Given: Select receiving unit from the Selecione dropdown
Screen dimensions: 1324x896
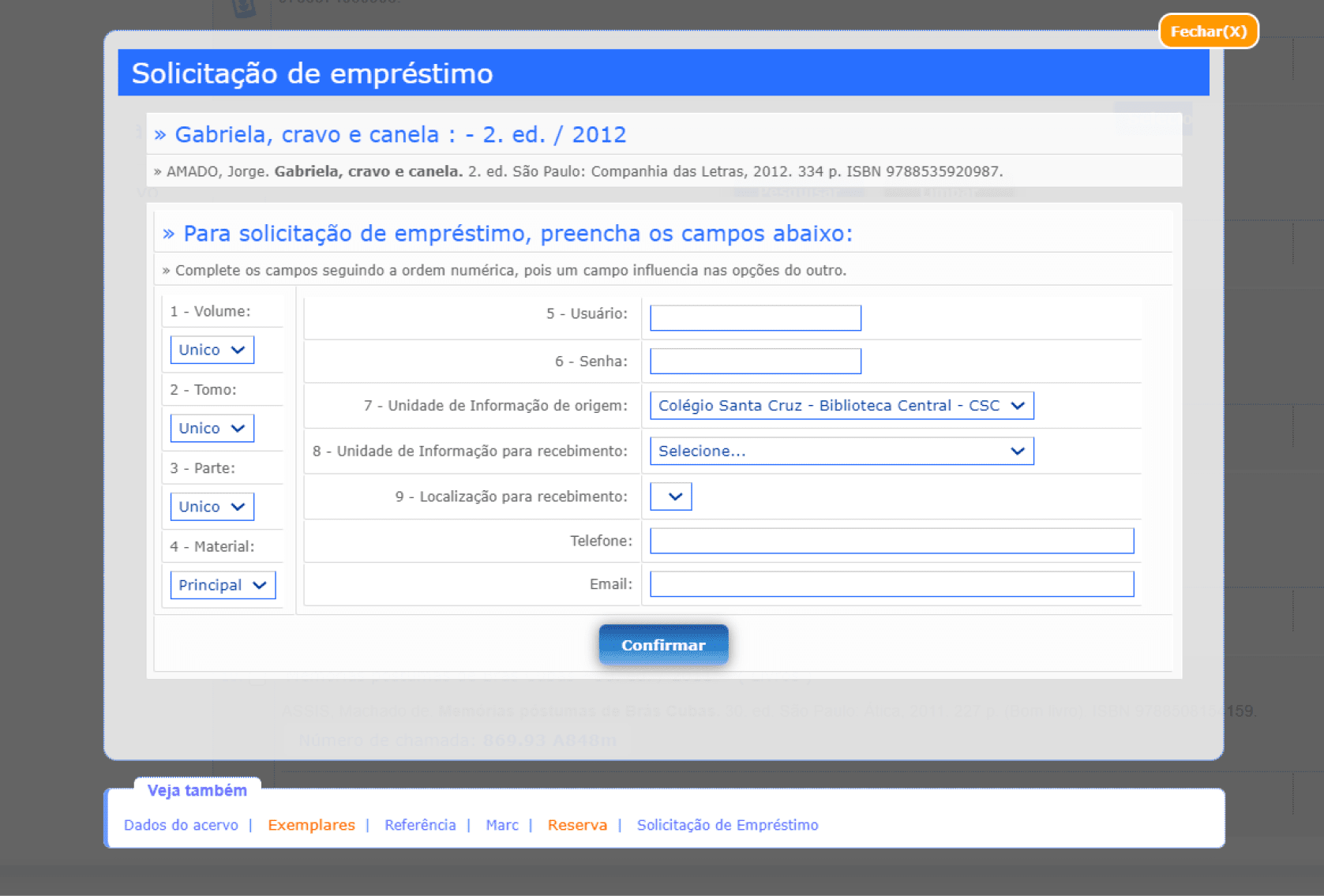Looking at the screenshot, I should pos(841,451).
